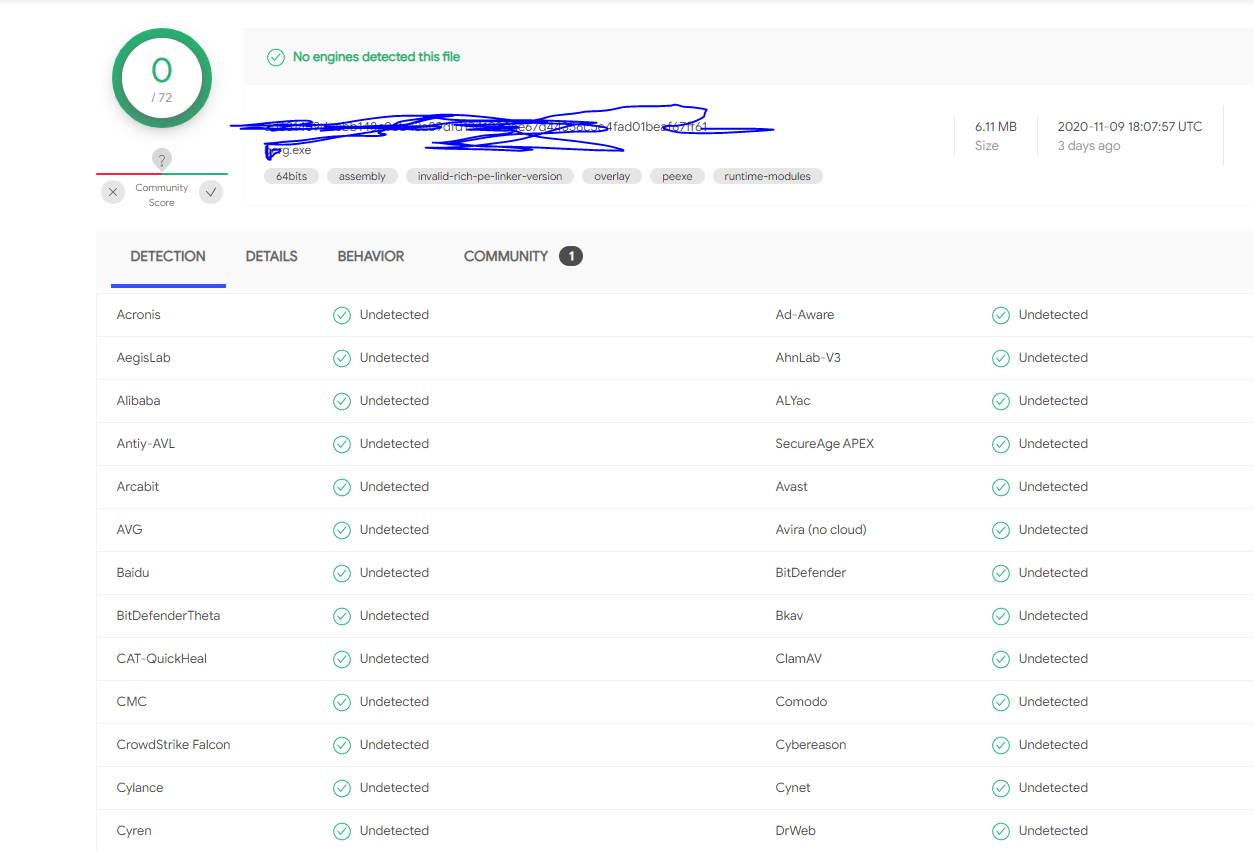Click the 2020-11-09 18:07:57 UTC timestamp
The height and width of the screenshot is (851, 1254).
click(1130, 127)
